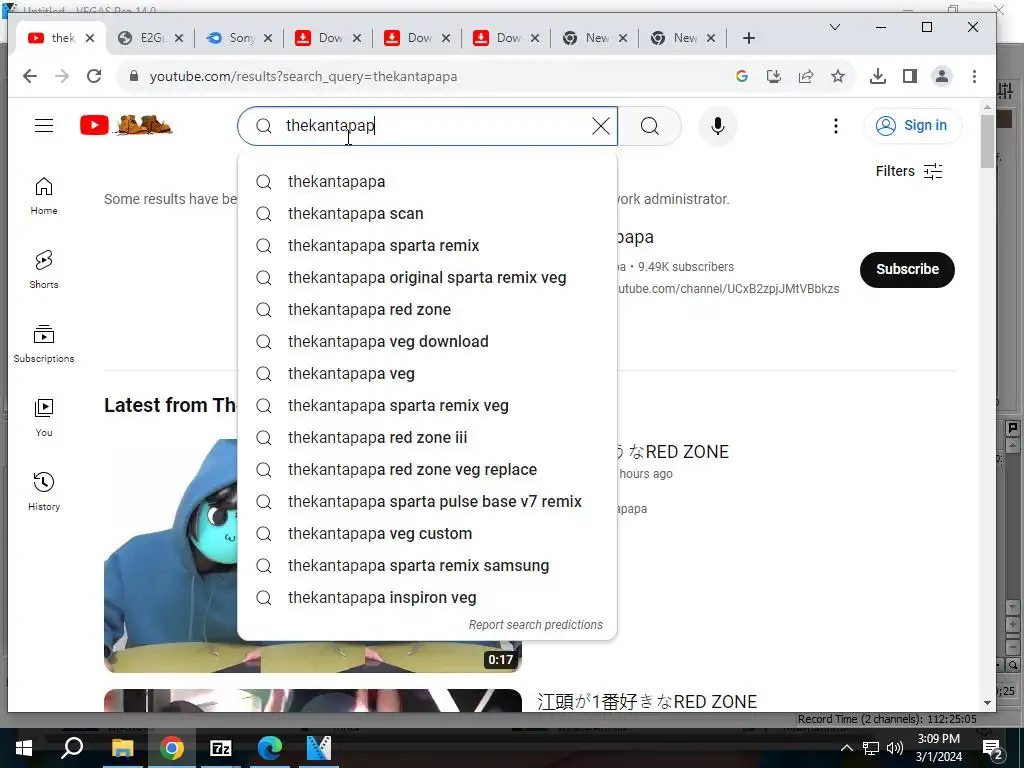The image size is (1024, 768).
Task: Open Filters for search results
Action: [908, 171]
